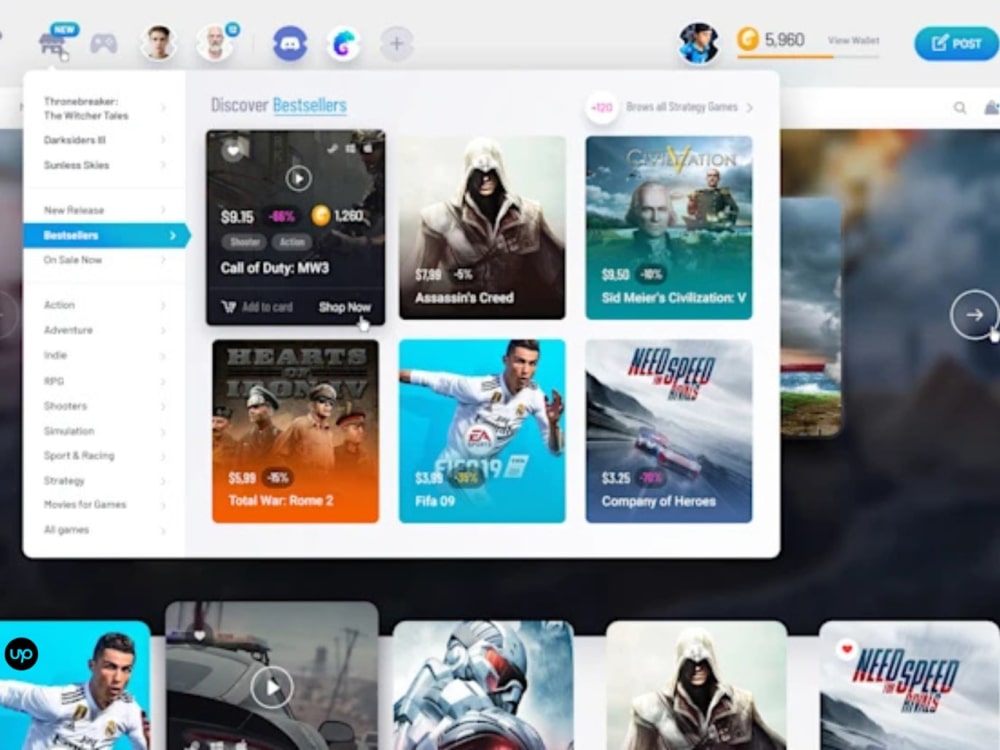Click the 5,960 coin balance

click(x=784, y=40)
